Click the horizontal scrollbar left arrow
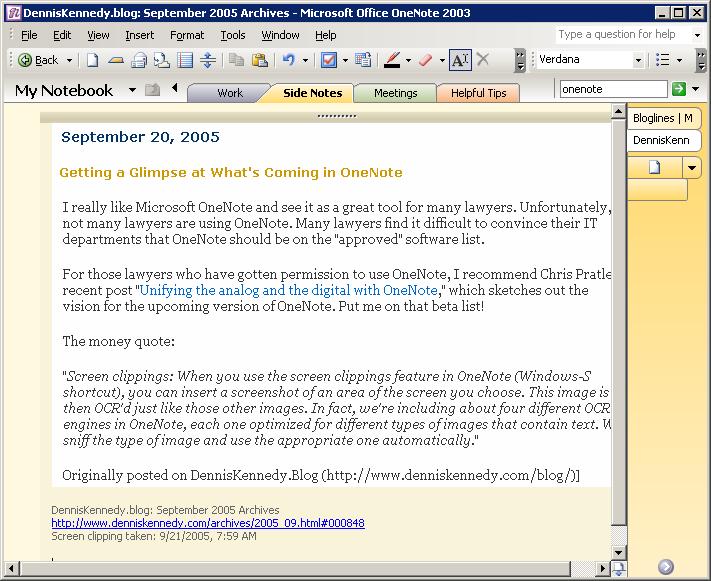The height and width of the screenshot is (581, 711). tap(11, 568)
